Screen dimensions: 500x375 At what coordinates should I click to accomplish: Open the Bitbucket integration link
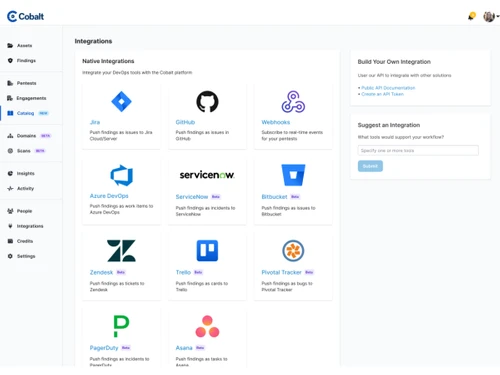point(274,197)
